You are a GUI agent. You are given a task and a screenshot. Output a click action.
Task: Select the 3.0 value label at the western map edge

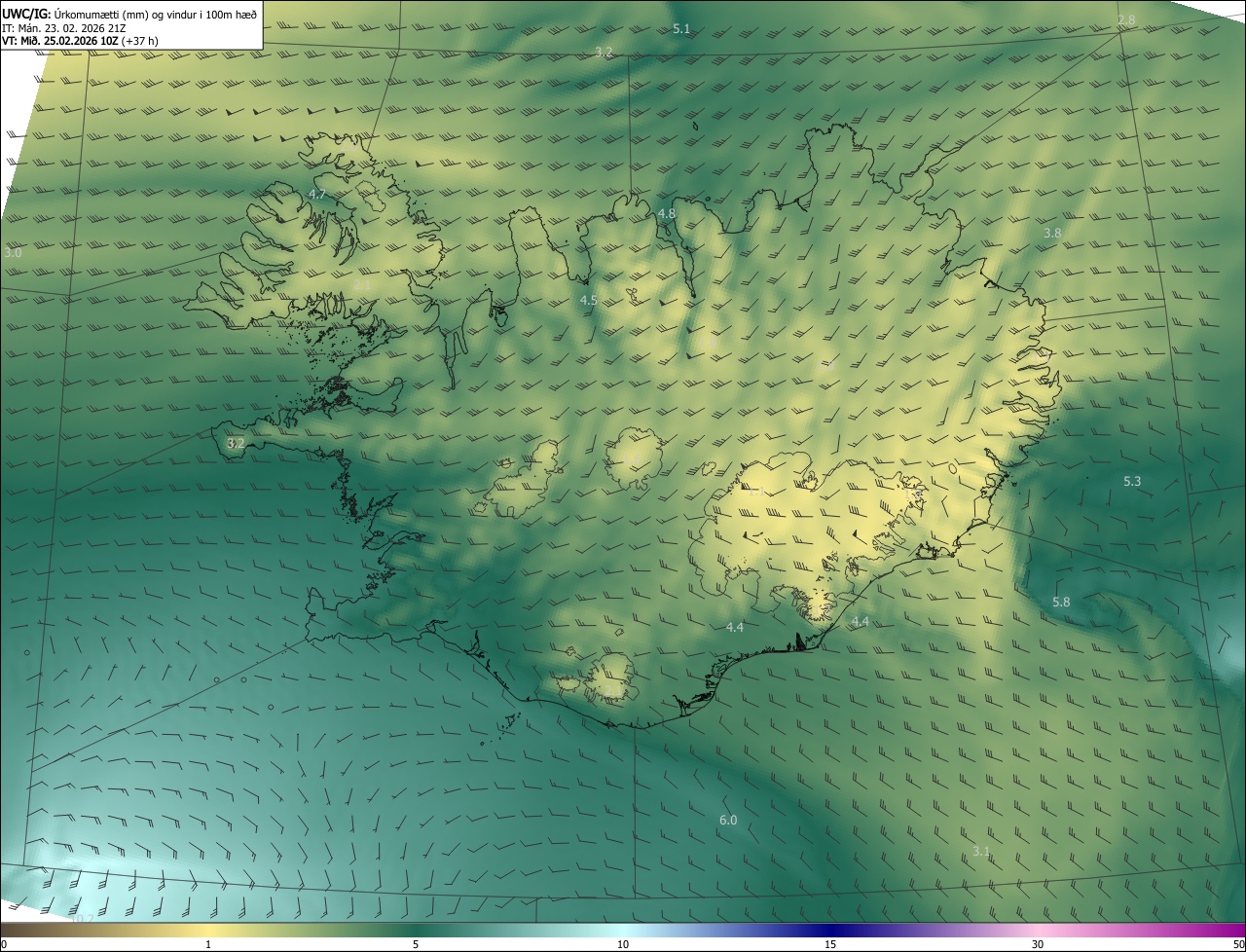[13, 252]
